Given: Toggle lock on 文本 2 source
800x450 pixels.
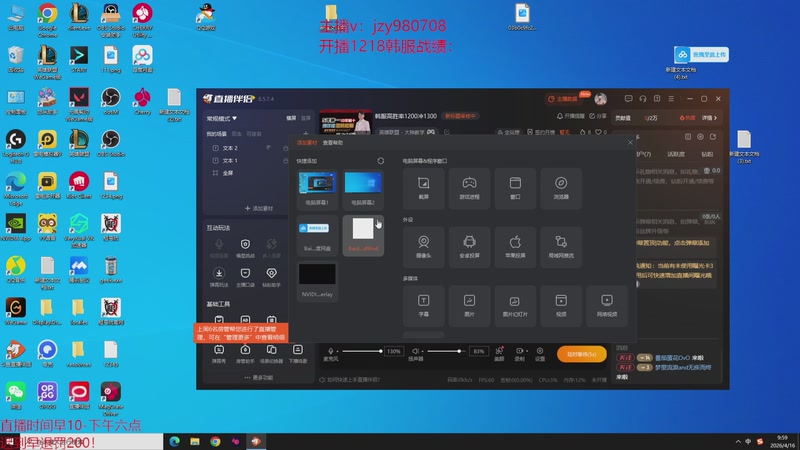Looking at the screenshot, I should click(286, 148).
